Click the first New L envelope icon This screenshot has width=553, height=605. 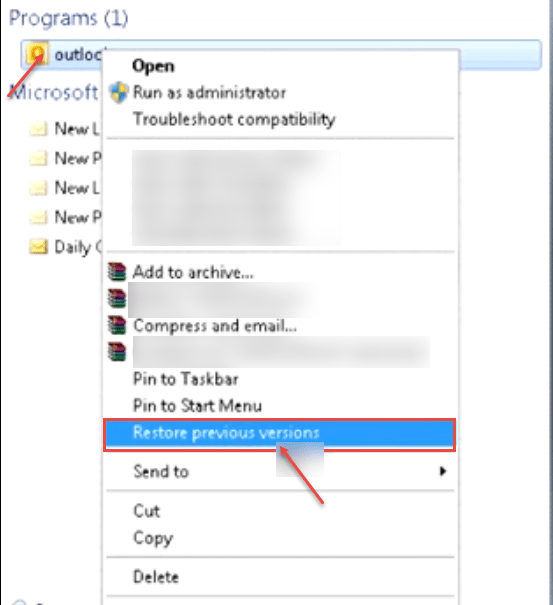38,128
